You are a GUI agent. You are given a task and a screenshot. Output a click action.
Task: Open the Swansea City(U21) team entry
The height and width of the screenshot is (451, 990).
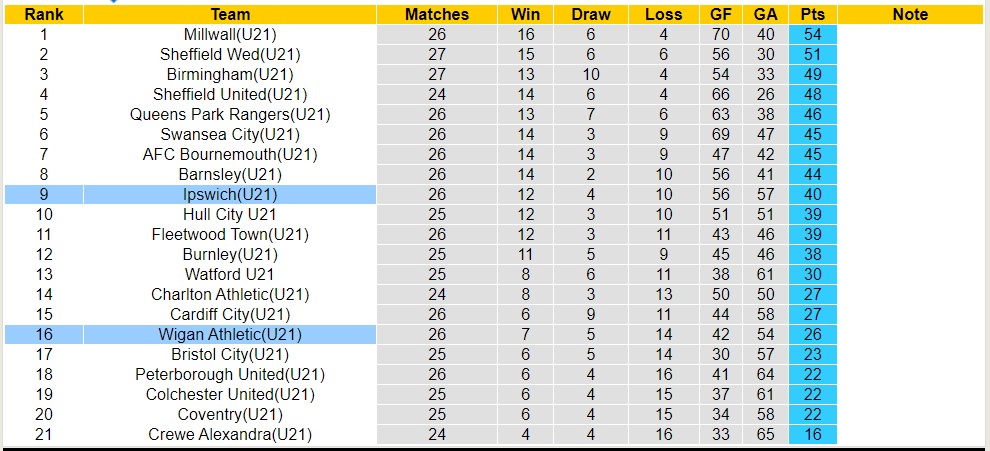[230, 134]
